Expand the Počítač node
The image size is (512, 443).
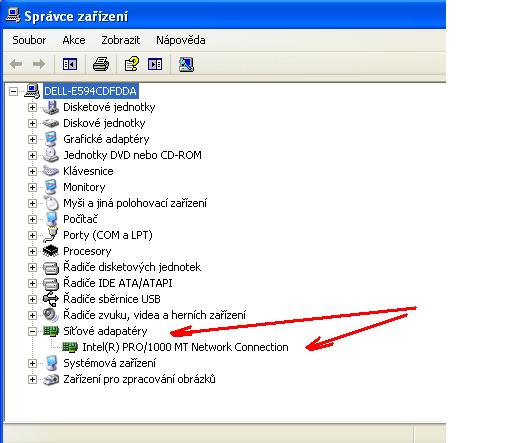[32, 219]
